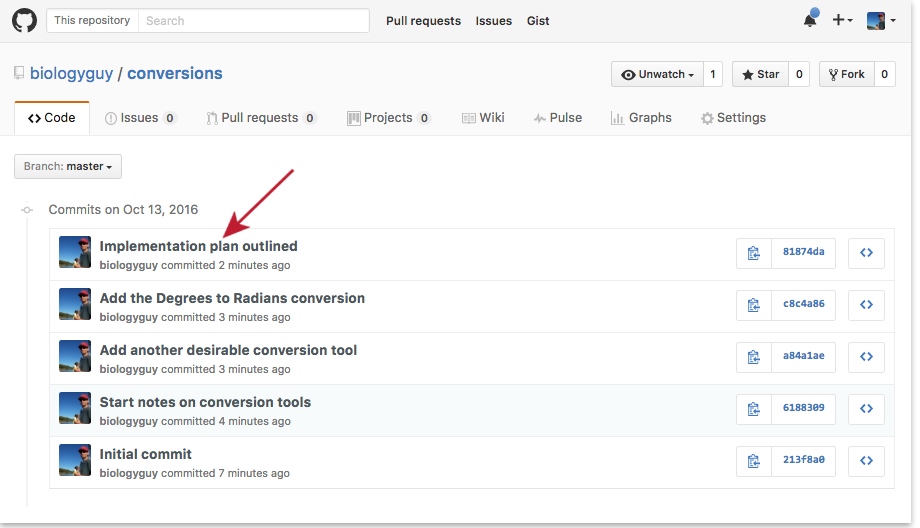View the watchers count 1

tap(713, 75)
